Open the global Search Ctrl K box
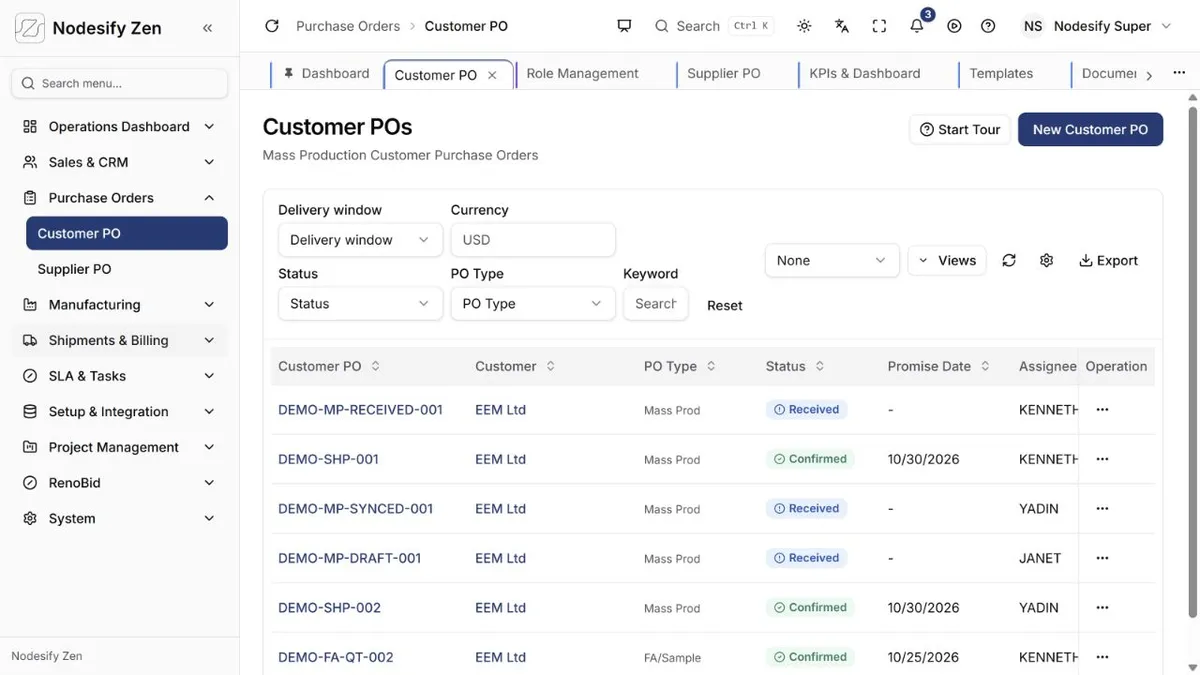 click(x=714, y=26)
